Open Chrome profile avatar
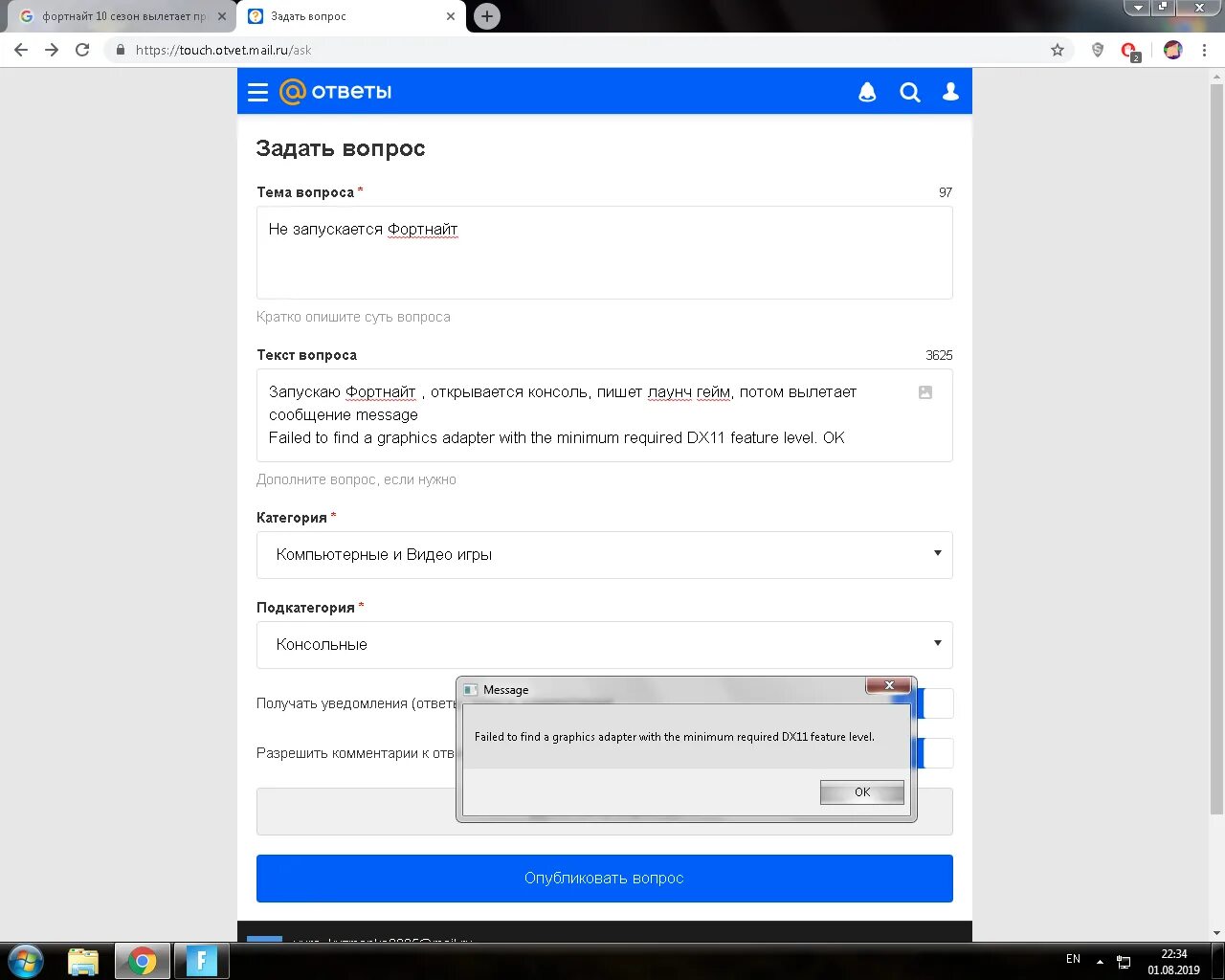This screenshot has height=980, width=1225. (x=1172, y=50)
